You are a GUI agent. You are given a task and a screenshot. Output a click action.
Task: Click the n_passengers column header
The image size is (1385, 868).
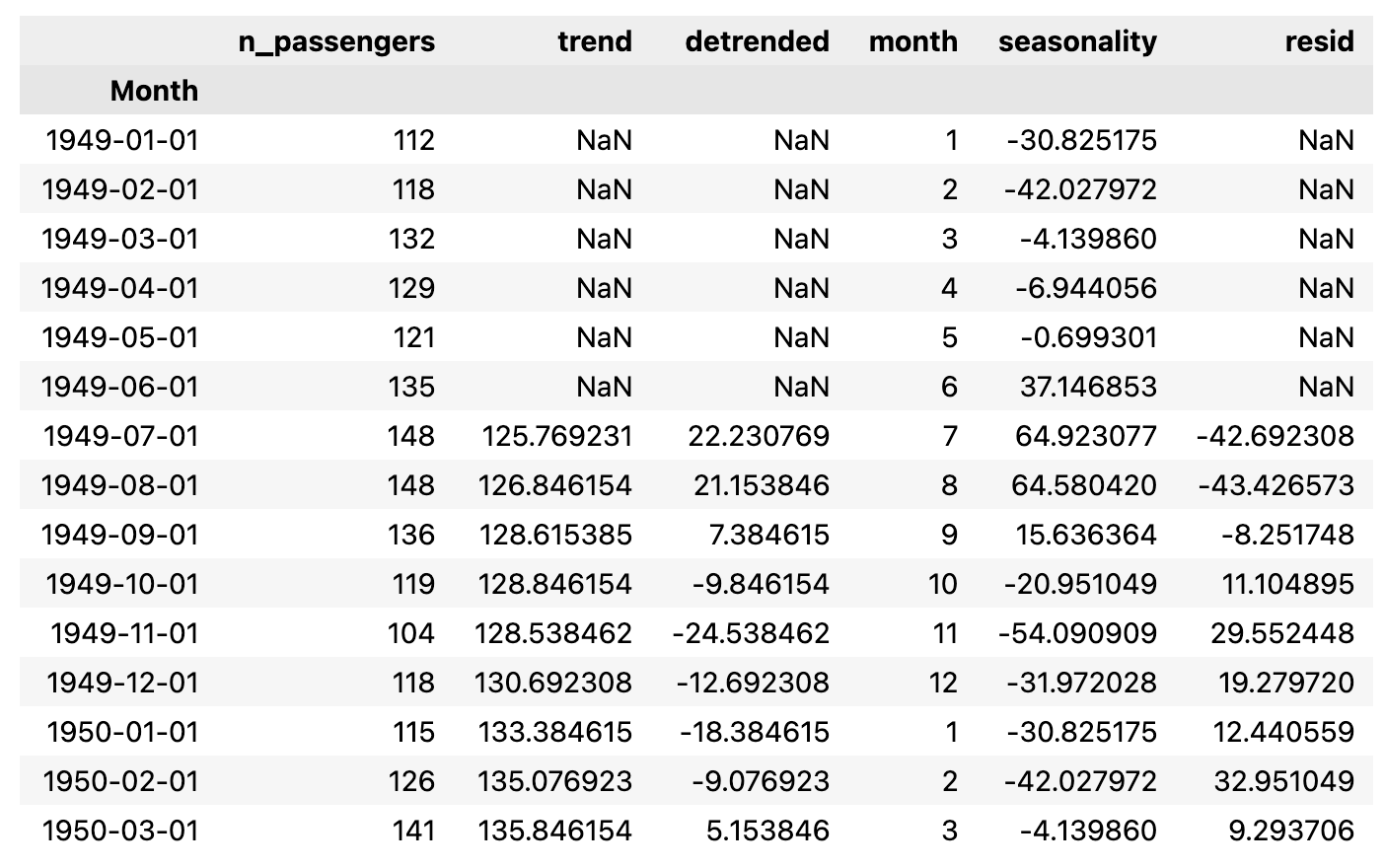click(335, 41)
